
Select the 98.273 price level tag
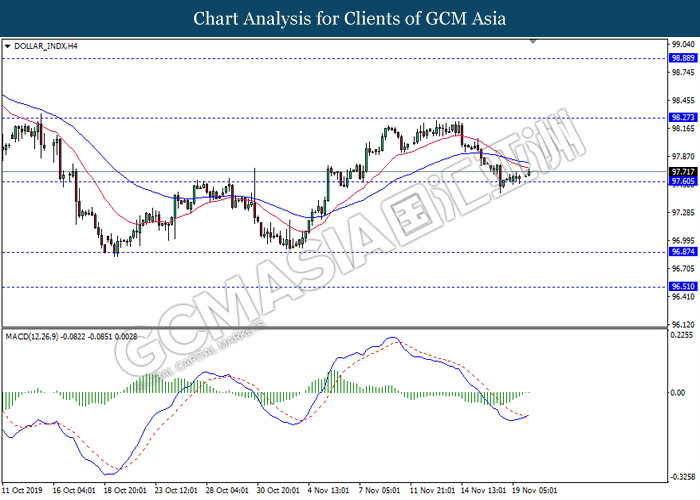pyautogui.click(x=682, y=117)
